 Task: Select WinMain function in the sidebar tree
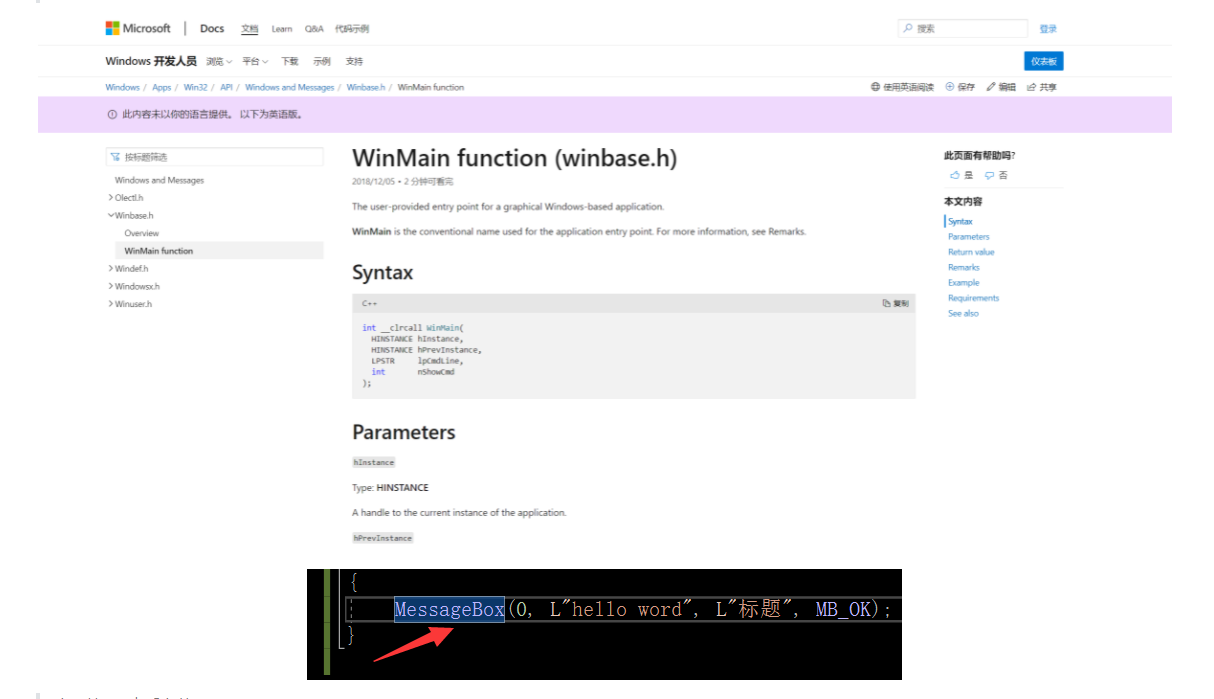tap(219, 251)
